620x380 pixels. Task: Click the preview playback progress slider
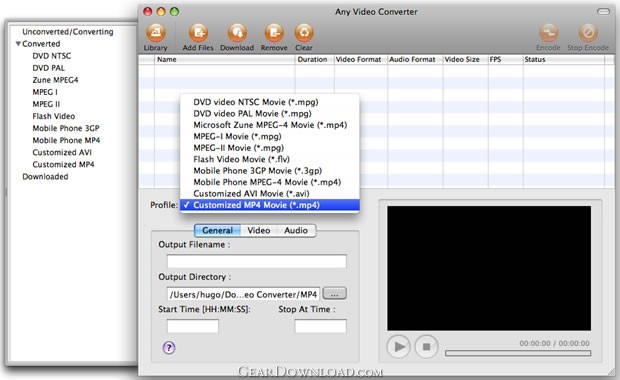click(x=518, y=353)
